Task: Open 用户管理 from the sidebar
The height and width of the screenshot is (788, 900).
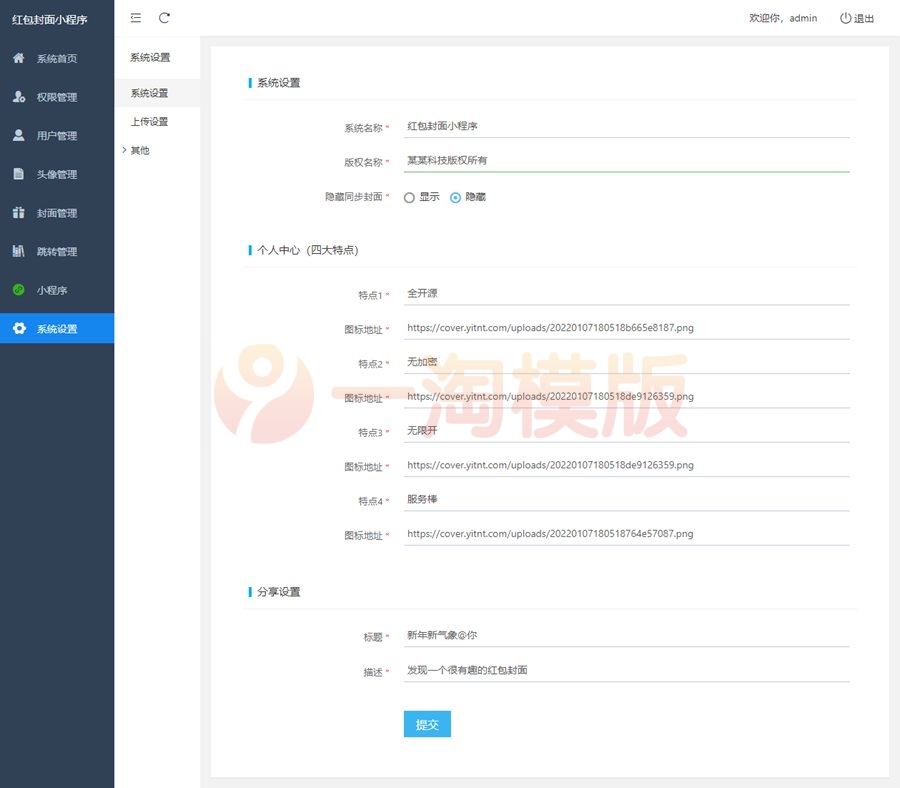Action: tap(57, 135)
